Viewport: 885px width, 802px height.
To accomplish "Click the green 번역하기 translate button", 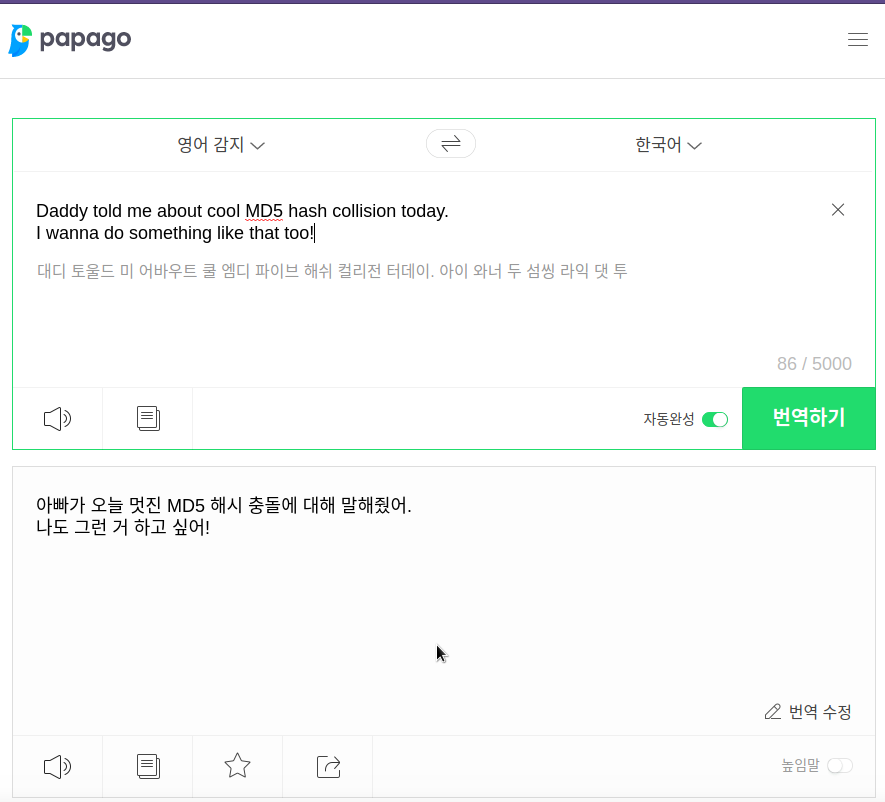I will pos(808,418).
